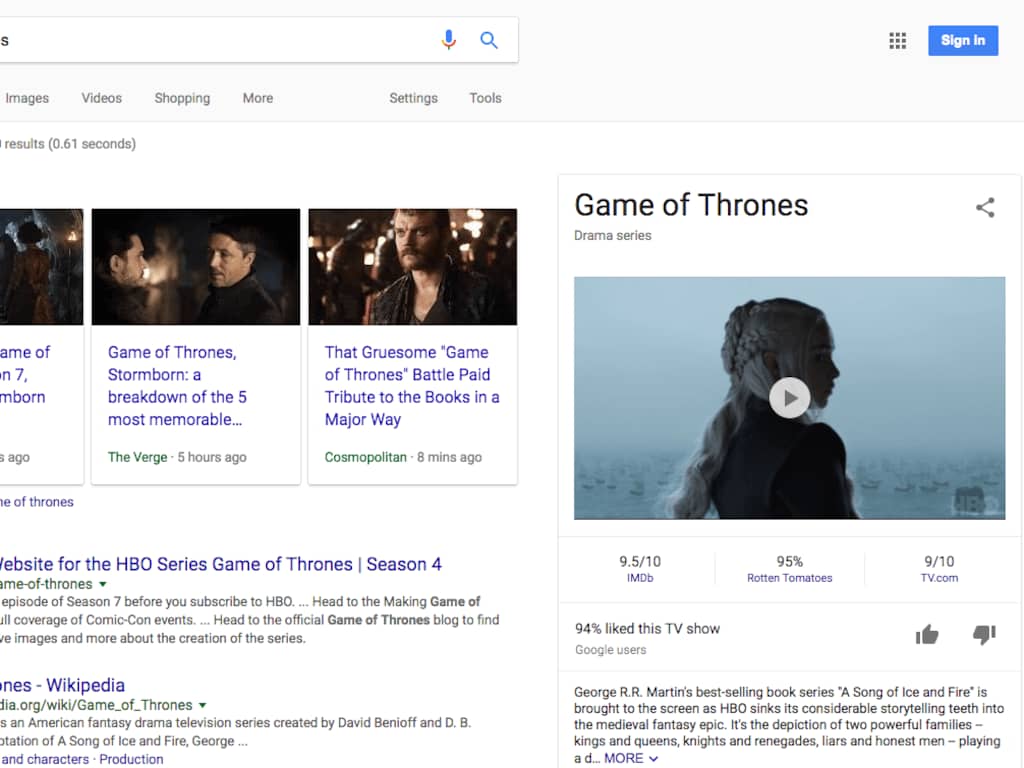The height and width of the screenshot is (768, 1024).
Task: Click the voice search microphone icon
Action: tap(449, 40)
